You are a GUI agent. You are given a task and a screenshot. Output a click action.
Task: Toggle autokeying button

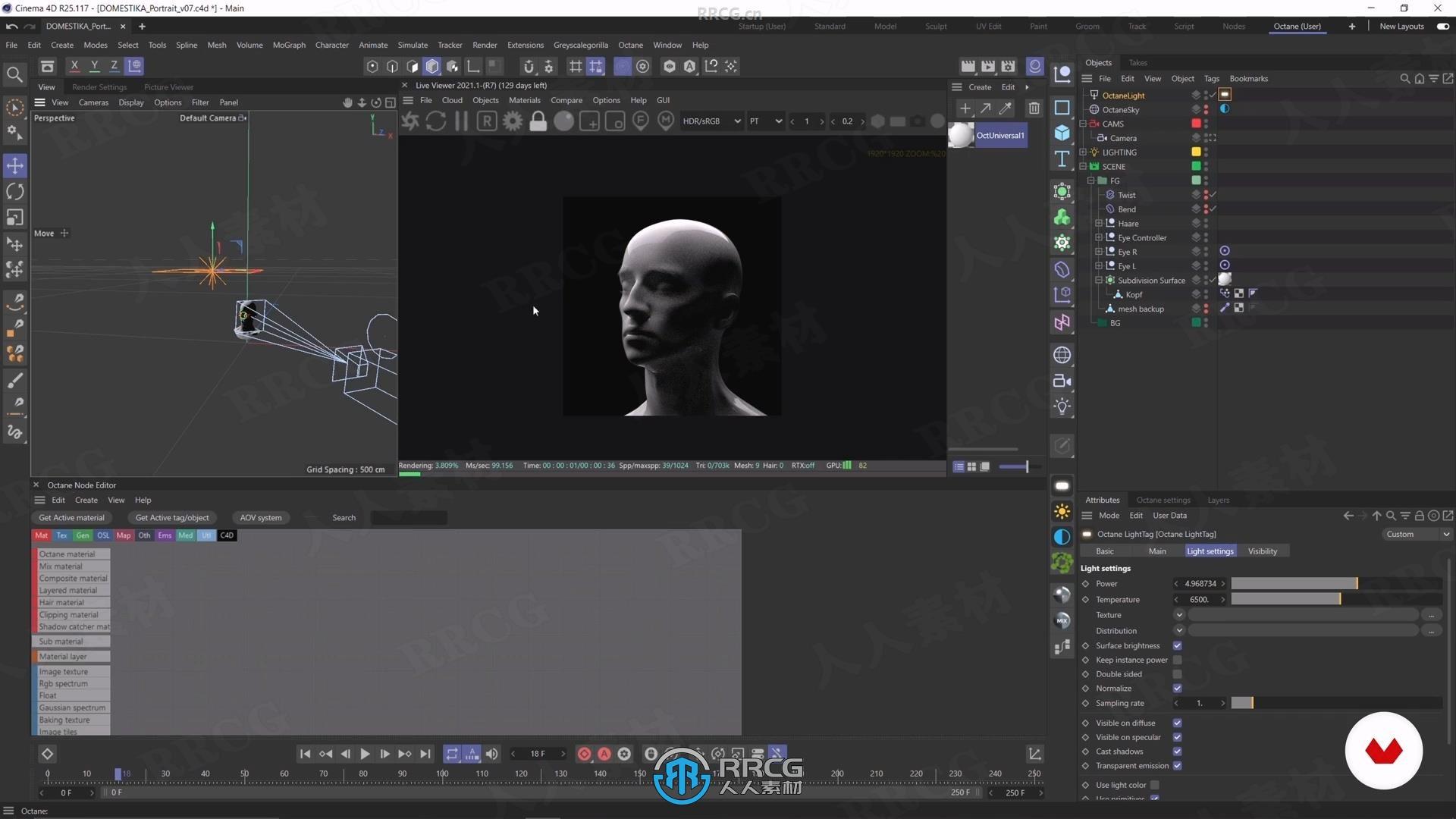point(604,754)
